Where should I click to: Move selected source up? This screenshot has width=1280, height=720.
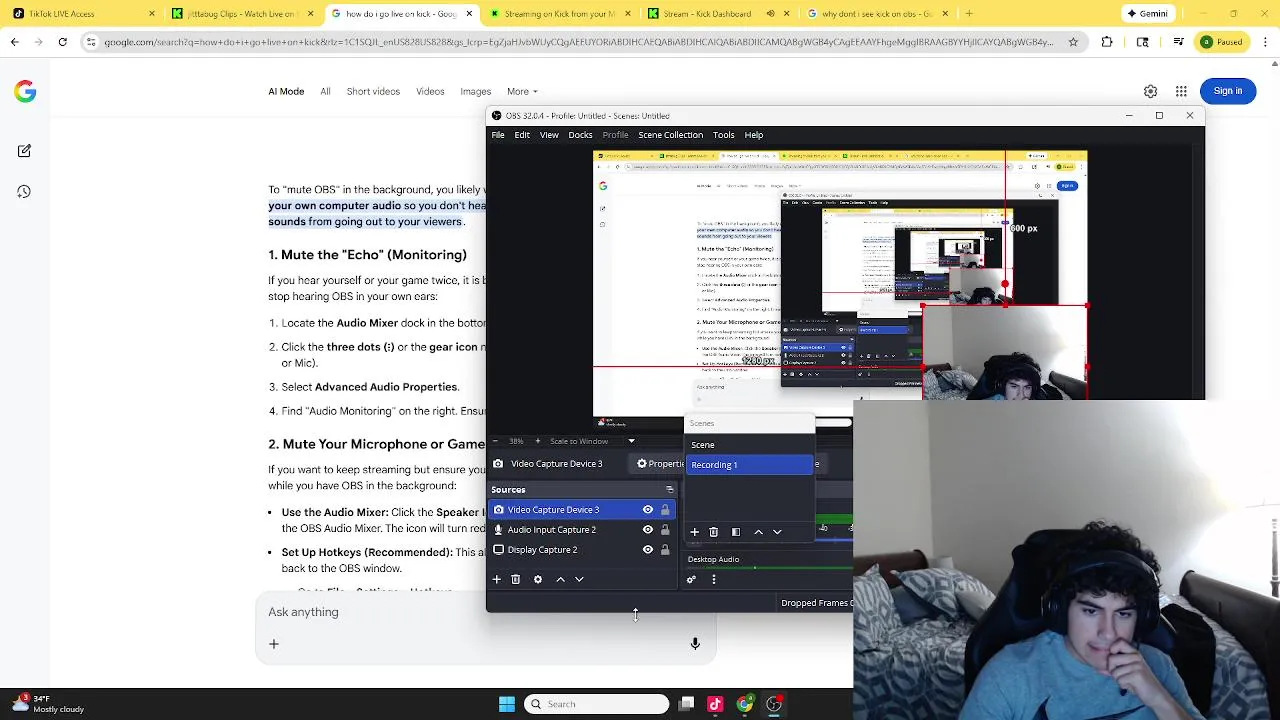click(x=560, y=579)
